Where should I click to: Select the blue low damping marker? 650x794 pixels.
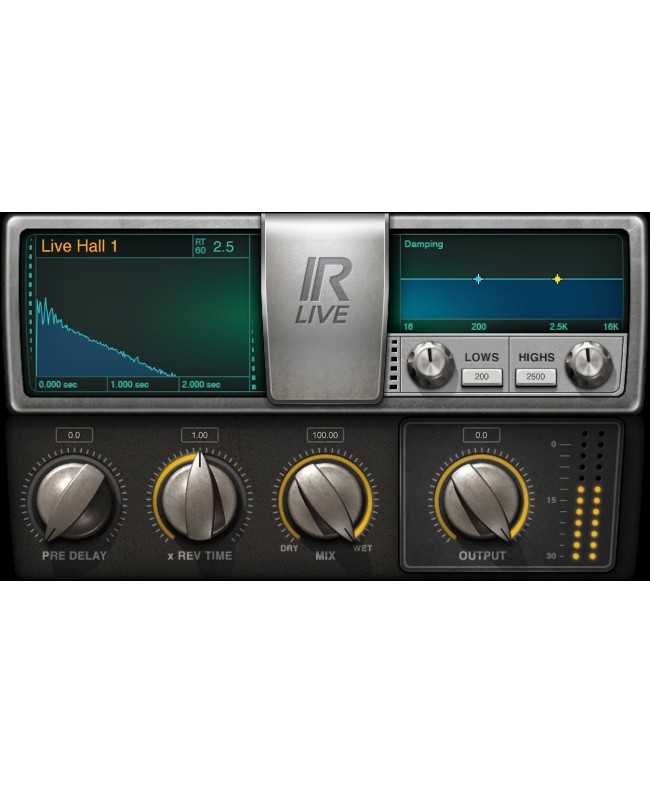[478, 279]
